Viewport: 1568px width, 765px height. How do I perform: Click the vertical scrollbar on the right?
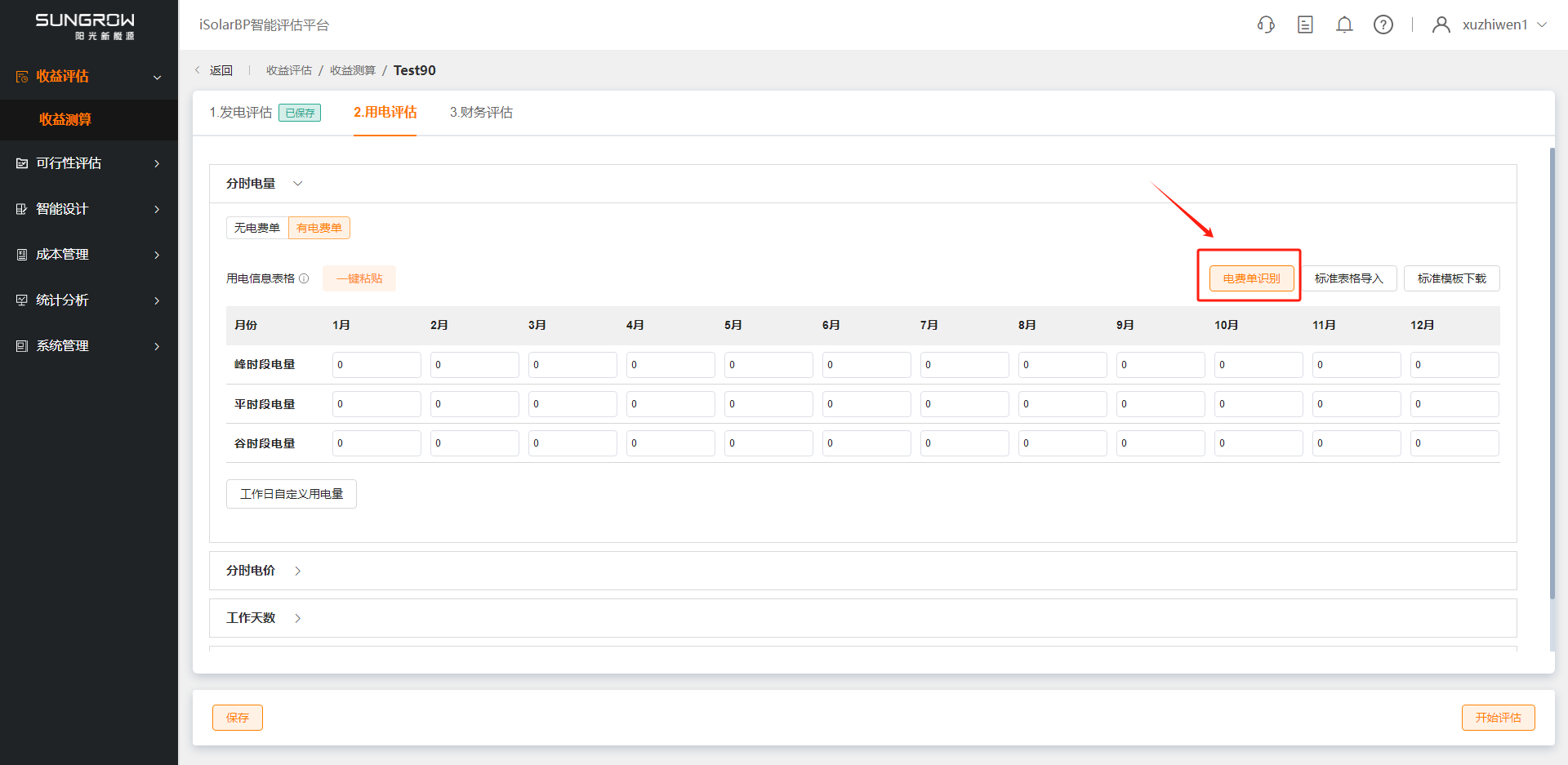(1552, 367)
